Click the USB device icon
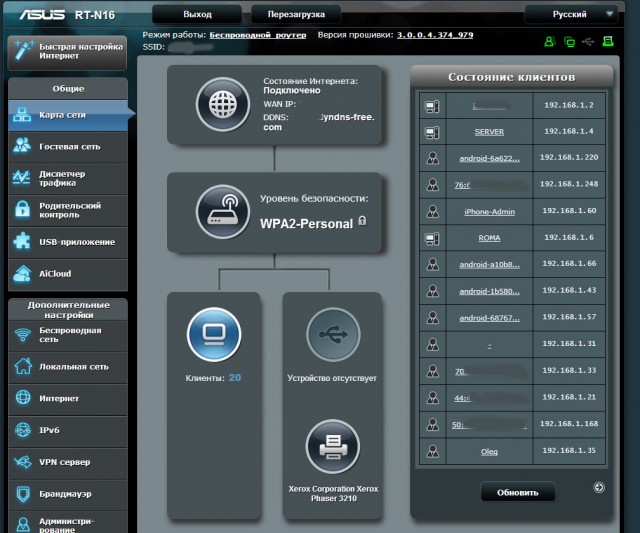This screenshot has height=533, width=640. click(332, 332)
